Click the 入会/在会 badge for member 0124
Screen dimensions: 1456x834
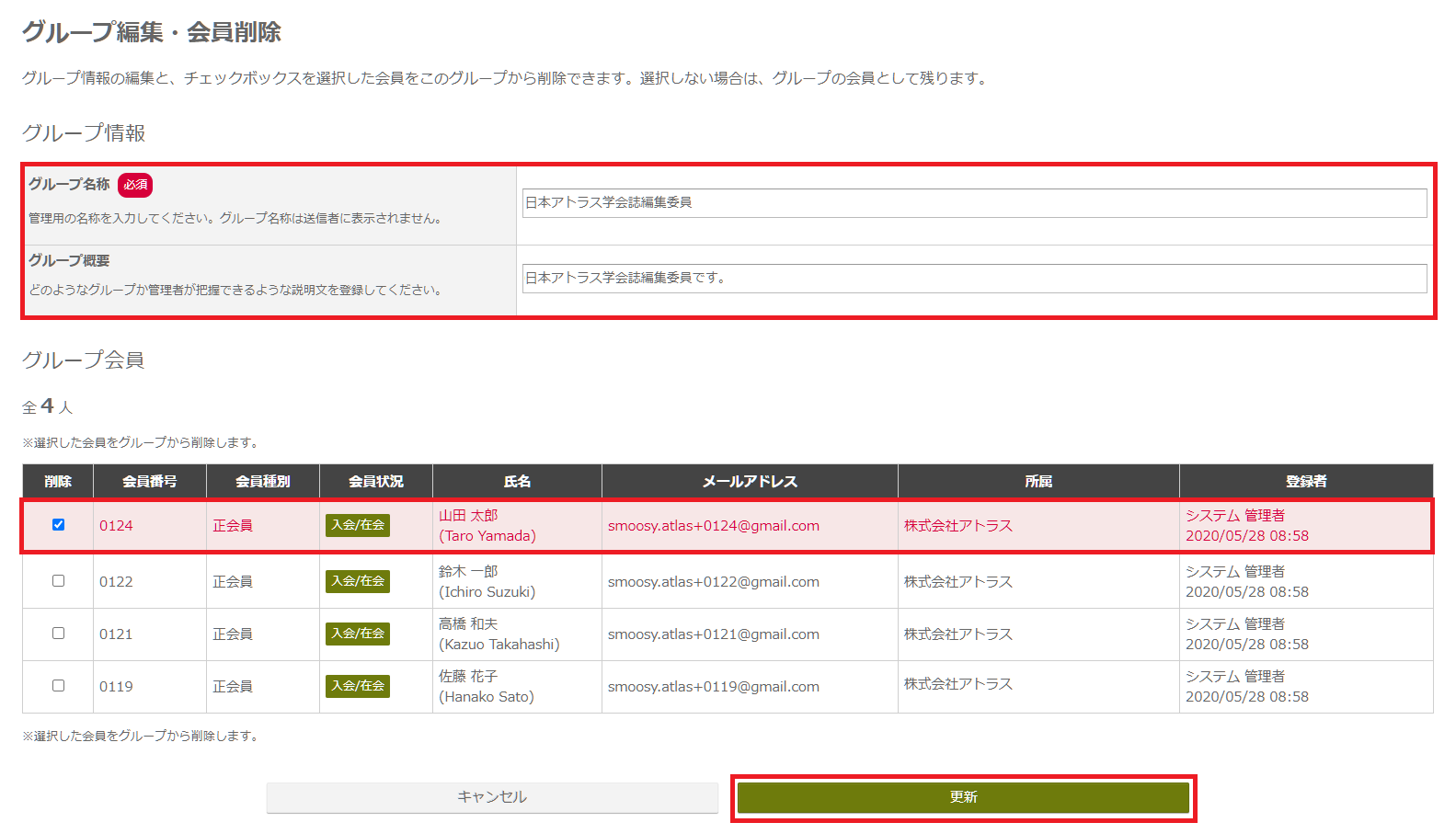(x=358, y=525)
